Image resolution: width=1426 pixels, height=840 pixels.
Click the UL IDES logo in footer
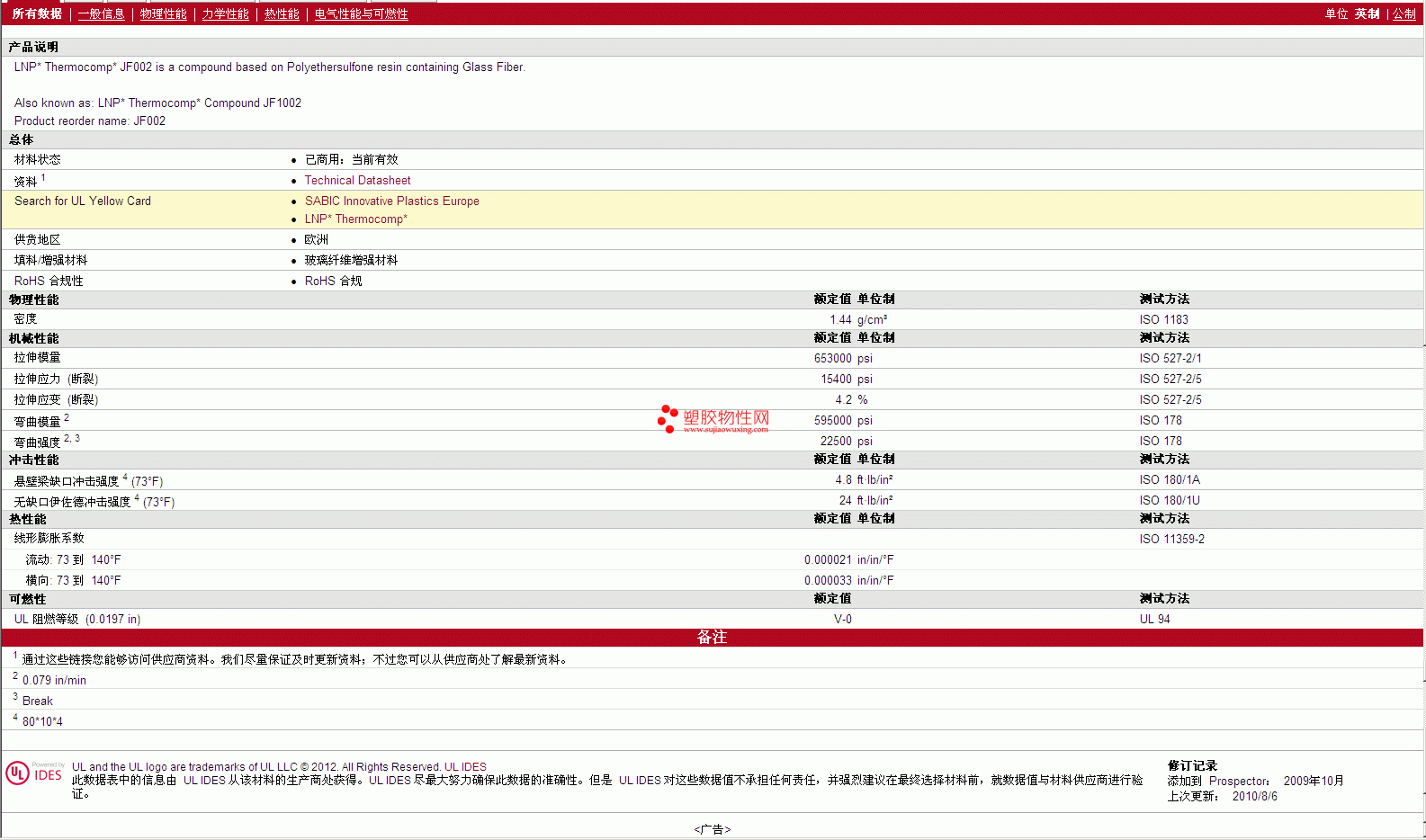(x=34, y=773)
